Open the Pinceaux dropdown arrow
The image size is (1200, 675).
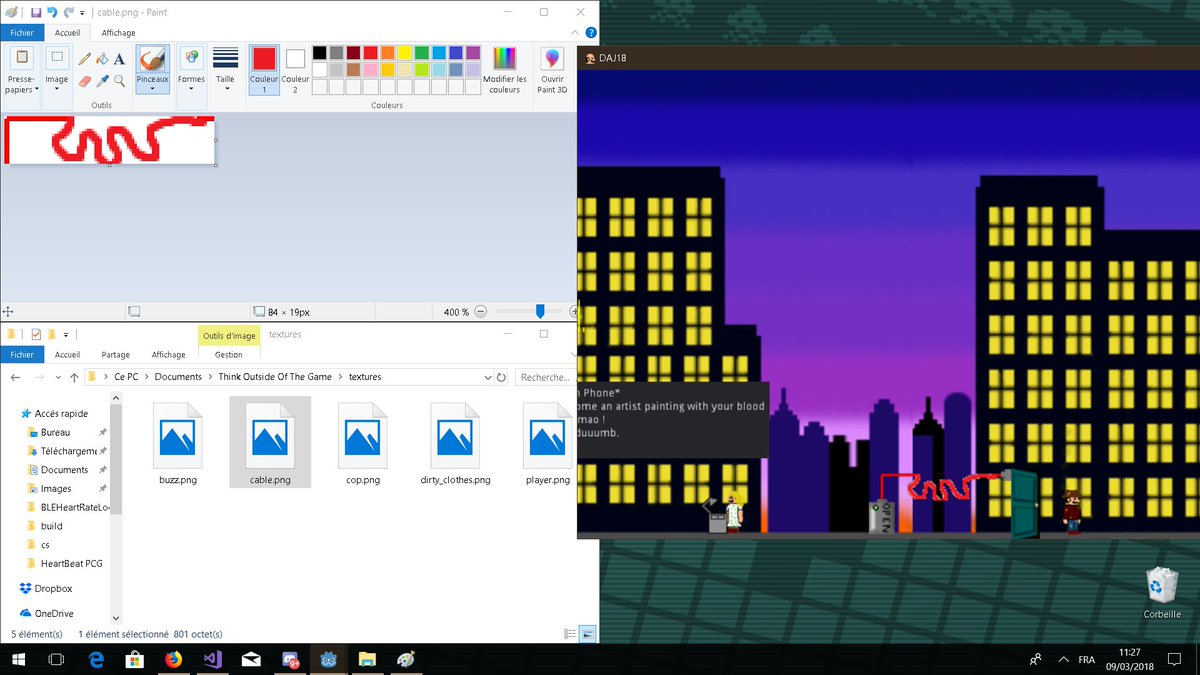(152, 84)
